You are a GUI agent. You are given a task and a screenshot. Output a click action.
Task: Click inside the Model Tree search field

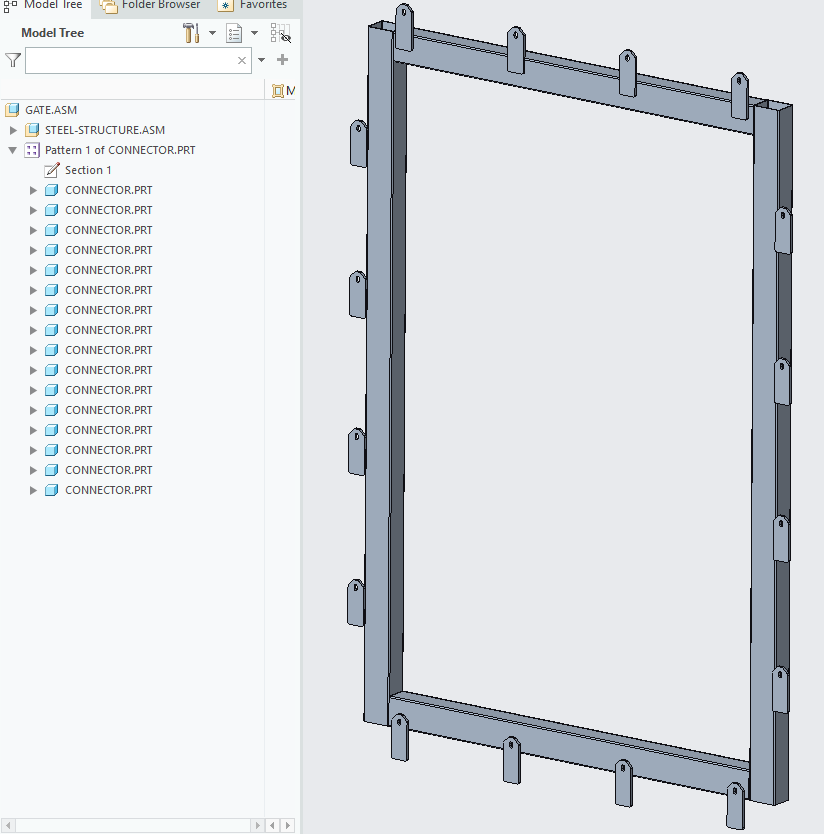[130, 60]
